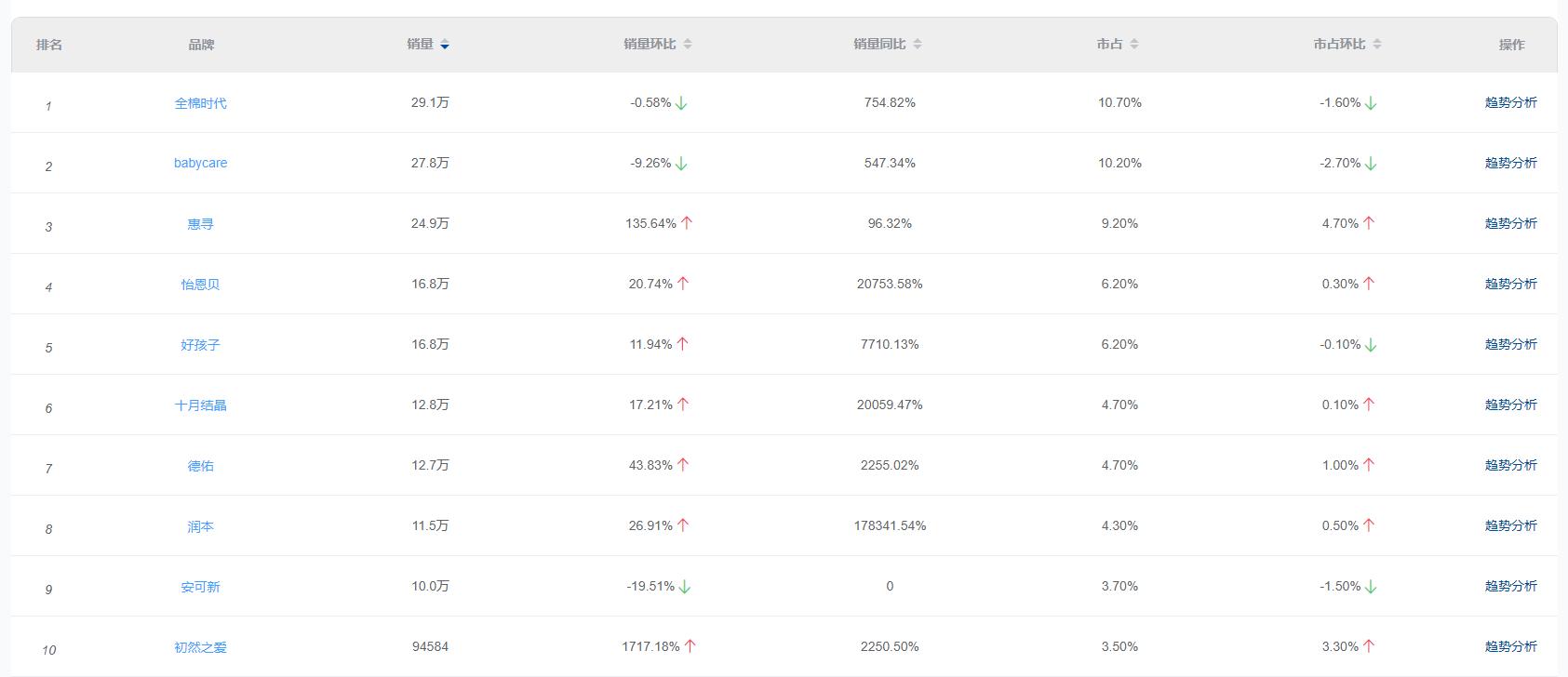Click the 销量同比 sort arrows

pyautogui.click(x=918, y=45)
